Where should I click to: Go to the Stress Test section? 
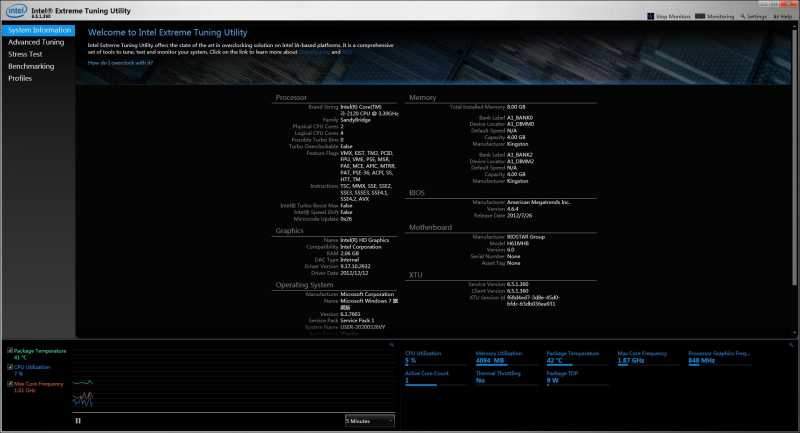point(26,54)
